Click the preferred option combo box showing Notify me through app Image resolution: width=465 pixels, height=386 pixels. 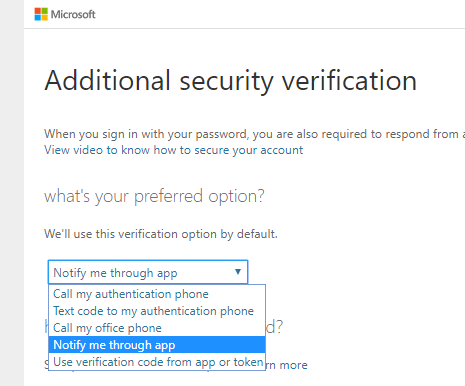148,272
